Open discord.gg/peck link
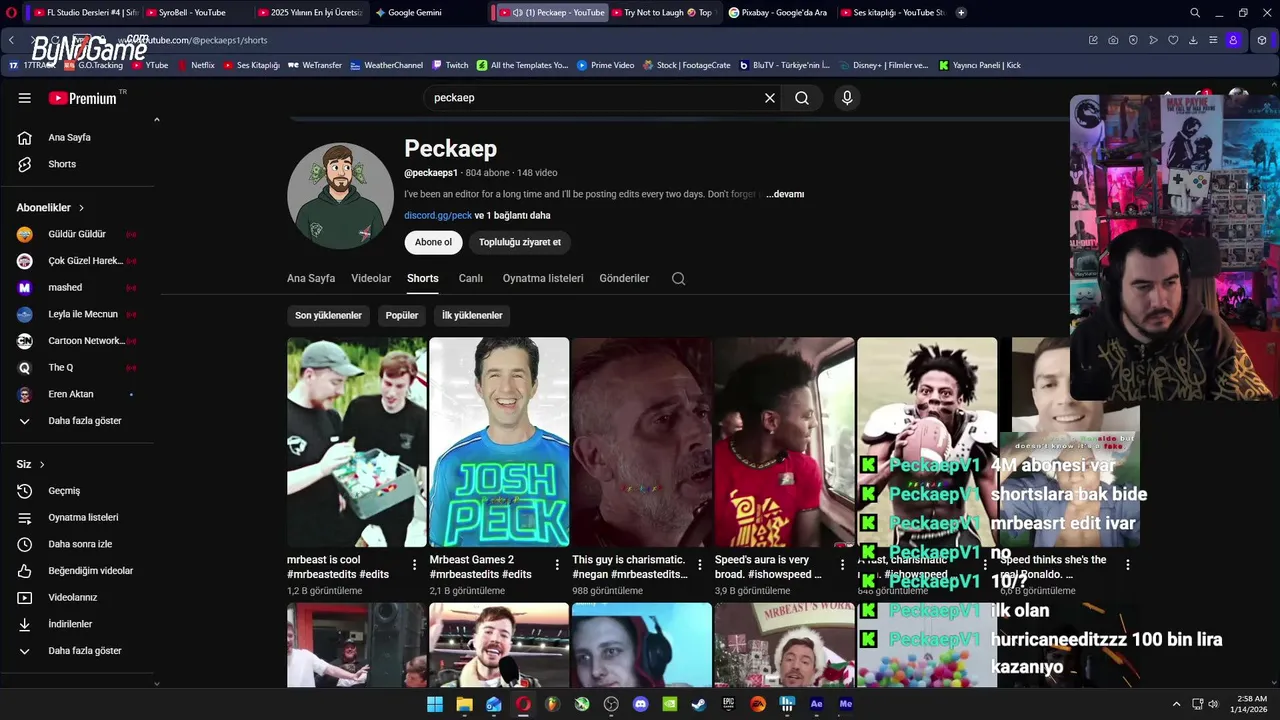This screenshot has height=720, width=1280. click(438, 216)
